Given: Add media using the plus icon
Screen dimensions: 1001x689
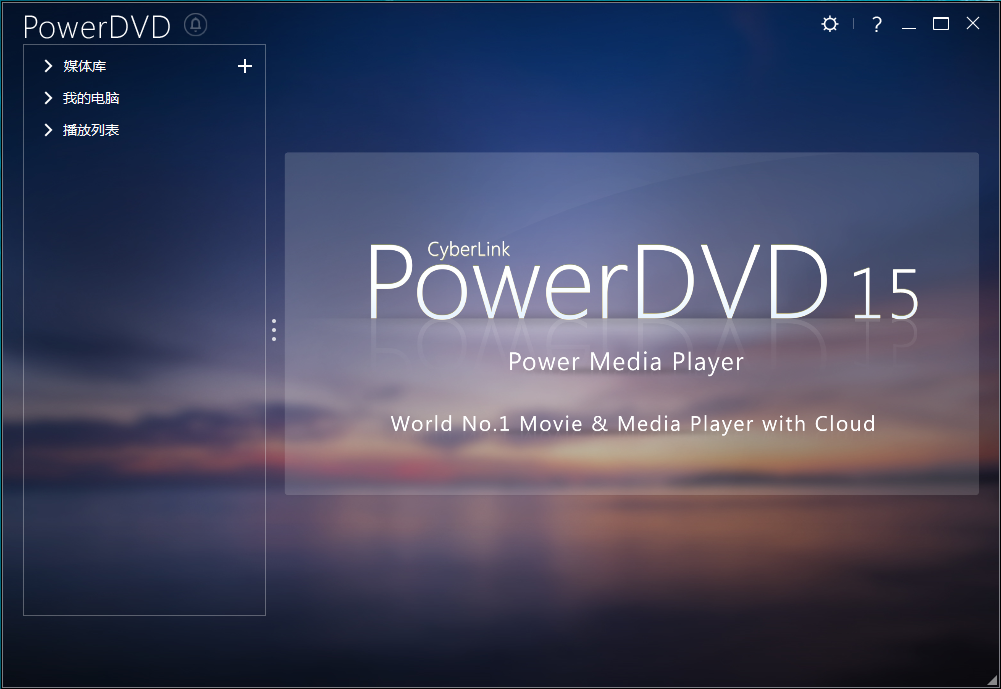Looking at the screenshot, I should tap(245, 66).
